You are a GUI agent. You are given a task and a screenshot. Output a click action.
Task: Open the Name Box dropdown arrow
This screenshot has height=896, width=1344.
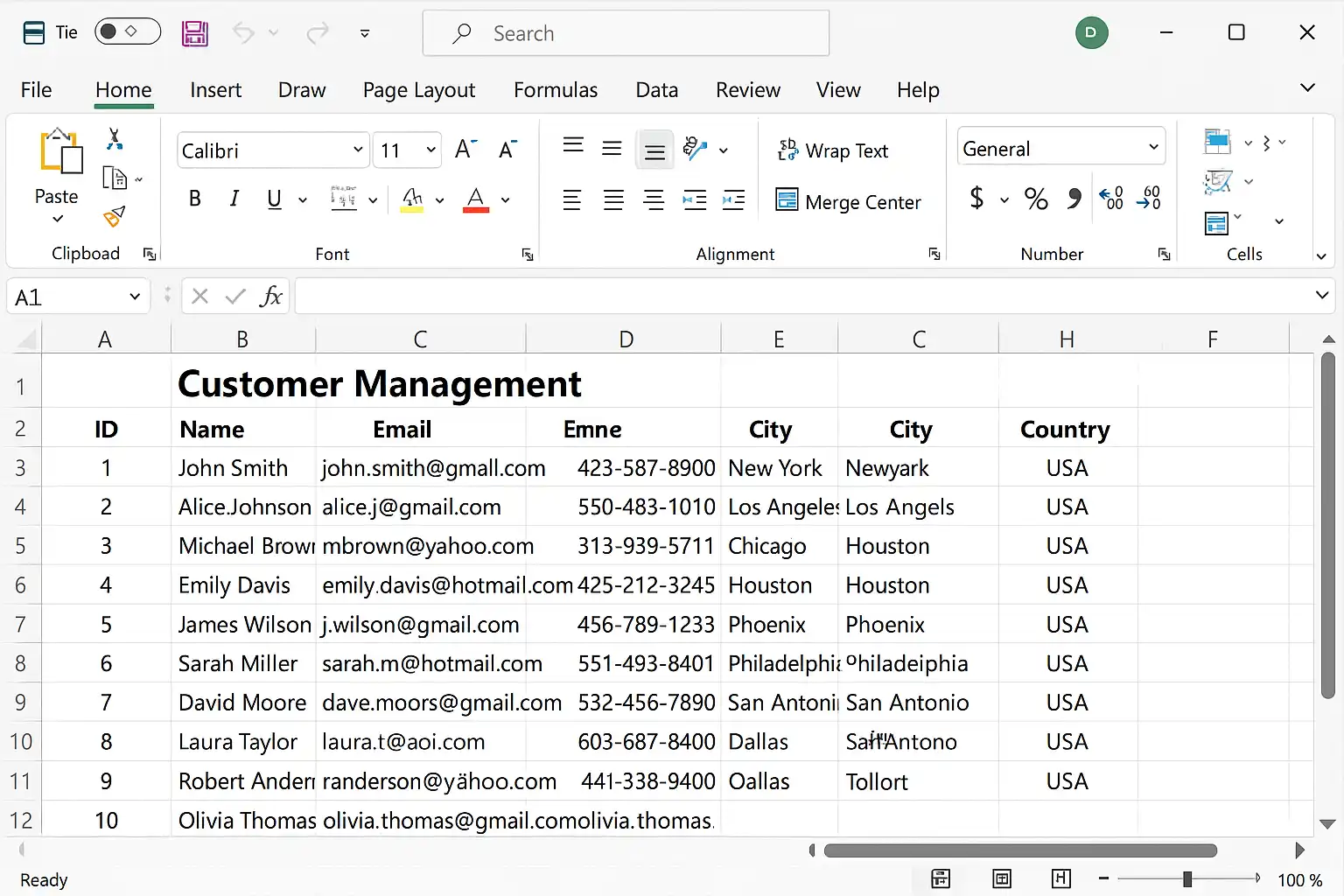tap(135, 297)
